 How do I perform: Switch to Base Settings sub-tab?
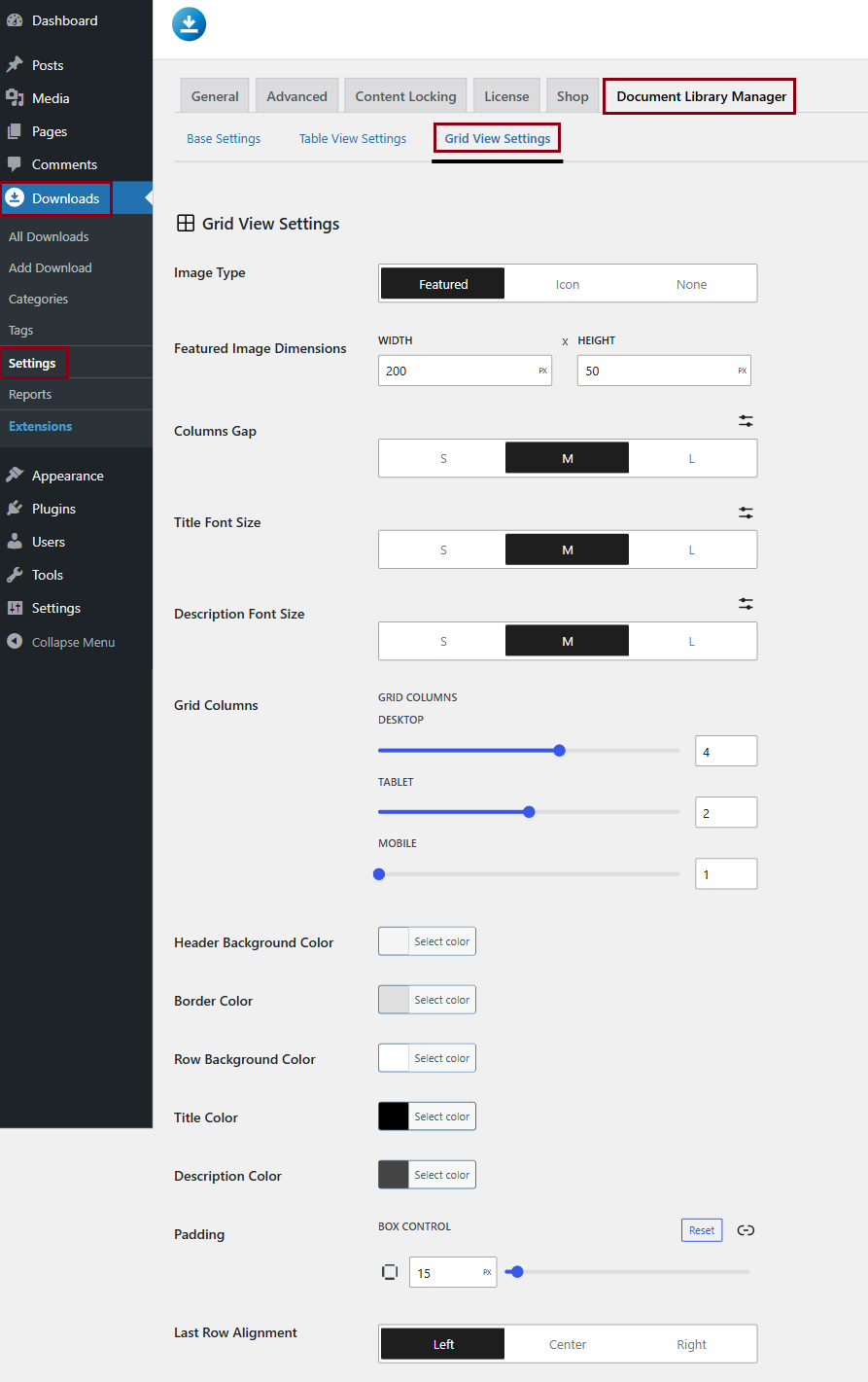click(224, 138)
